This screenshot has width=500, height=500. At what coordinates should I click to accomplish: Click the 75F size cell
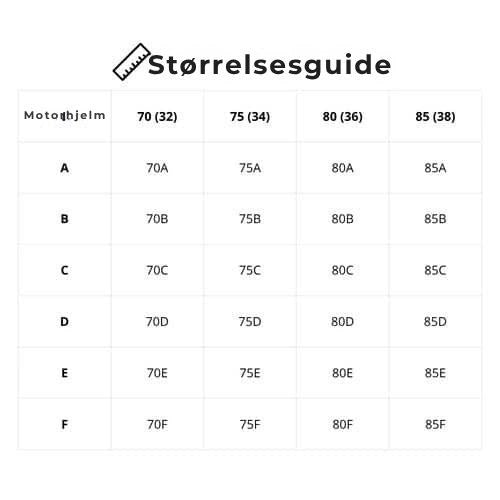click(250, 424)
